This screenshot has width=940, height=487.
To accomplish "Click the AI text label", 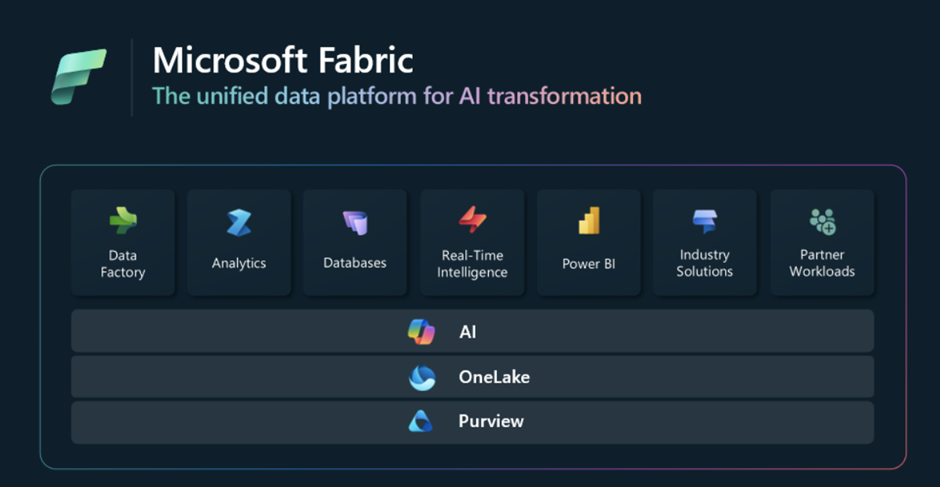I will [467, 332].
